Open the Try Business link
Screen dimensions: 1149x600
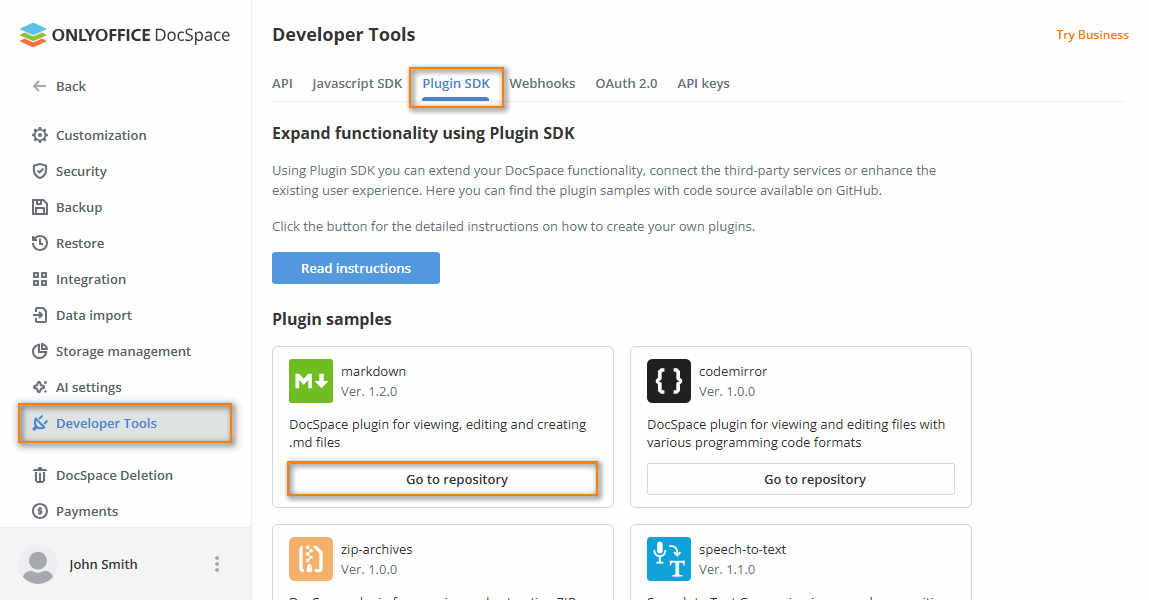pyautogui.click(x=1092, y=34)
